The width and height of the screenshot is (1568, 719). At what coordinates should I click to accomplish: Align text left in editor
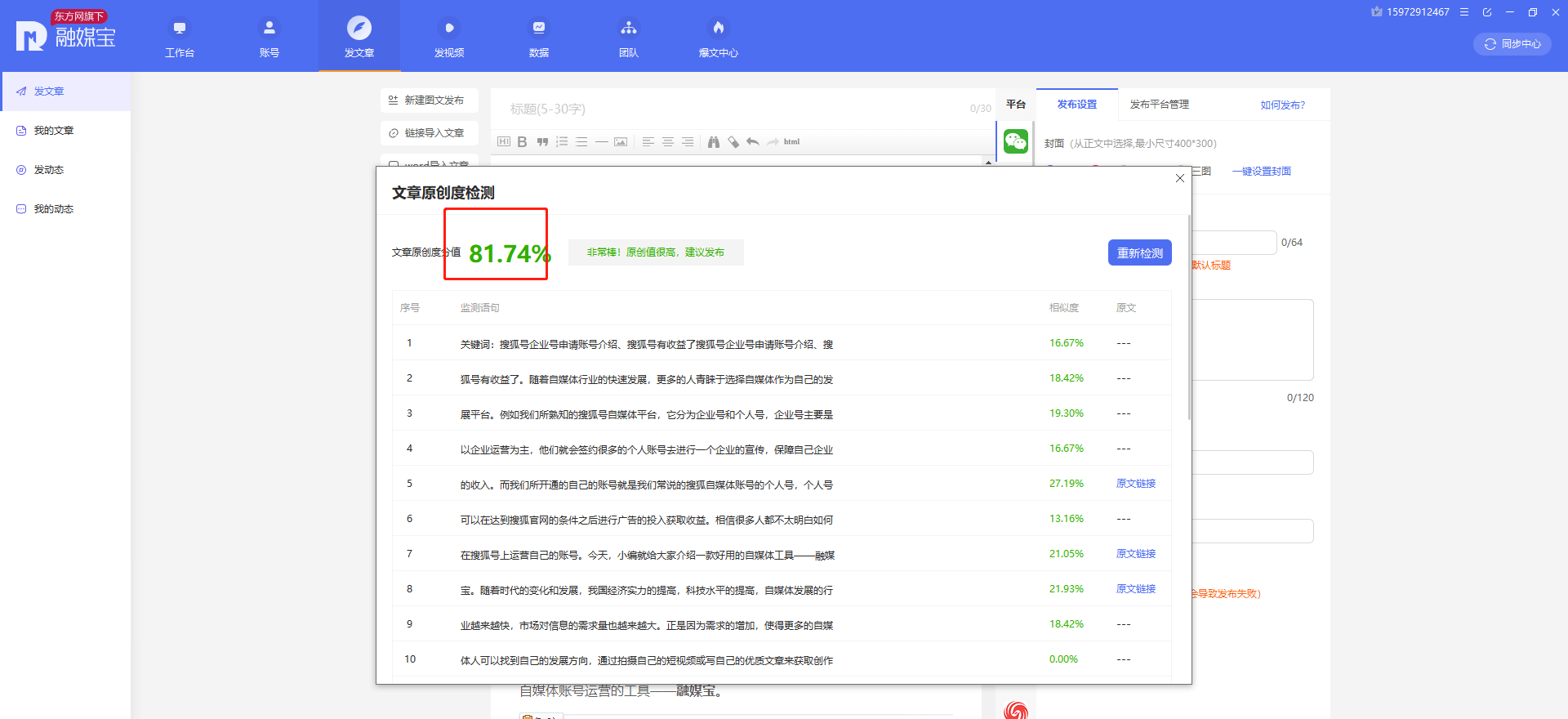click(648, 142)
